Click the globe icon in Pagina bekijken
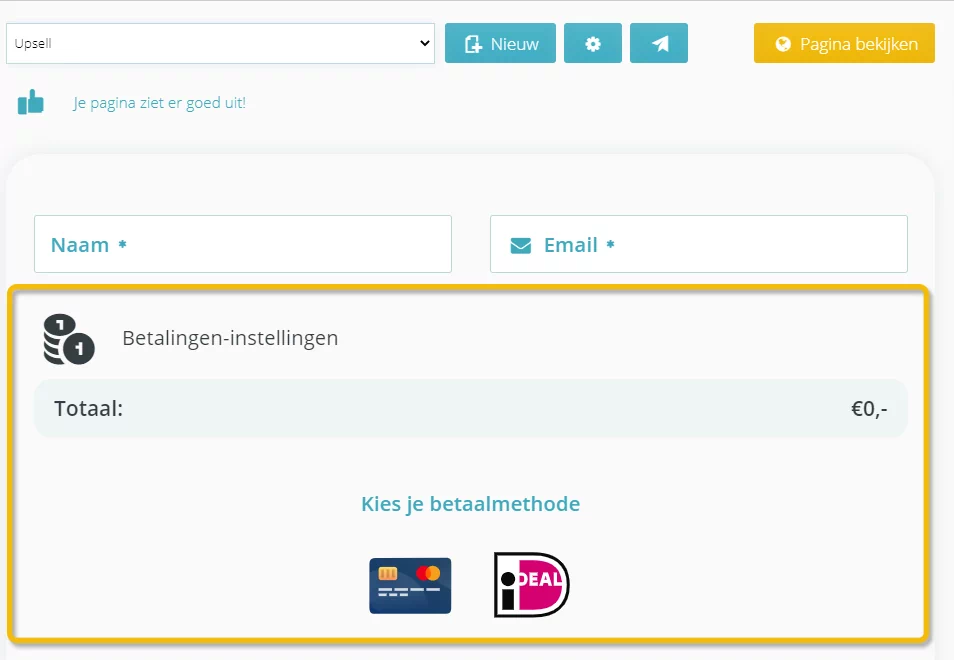Screen dimensions: 954x660 coord(783,44)
